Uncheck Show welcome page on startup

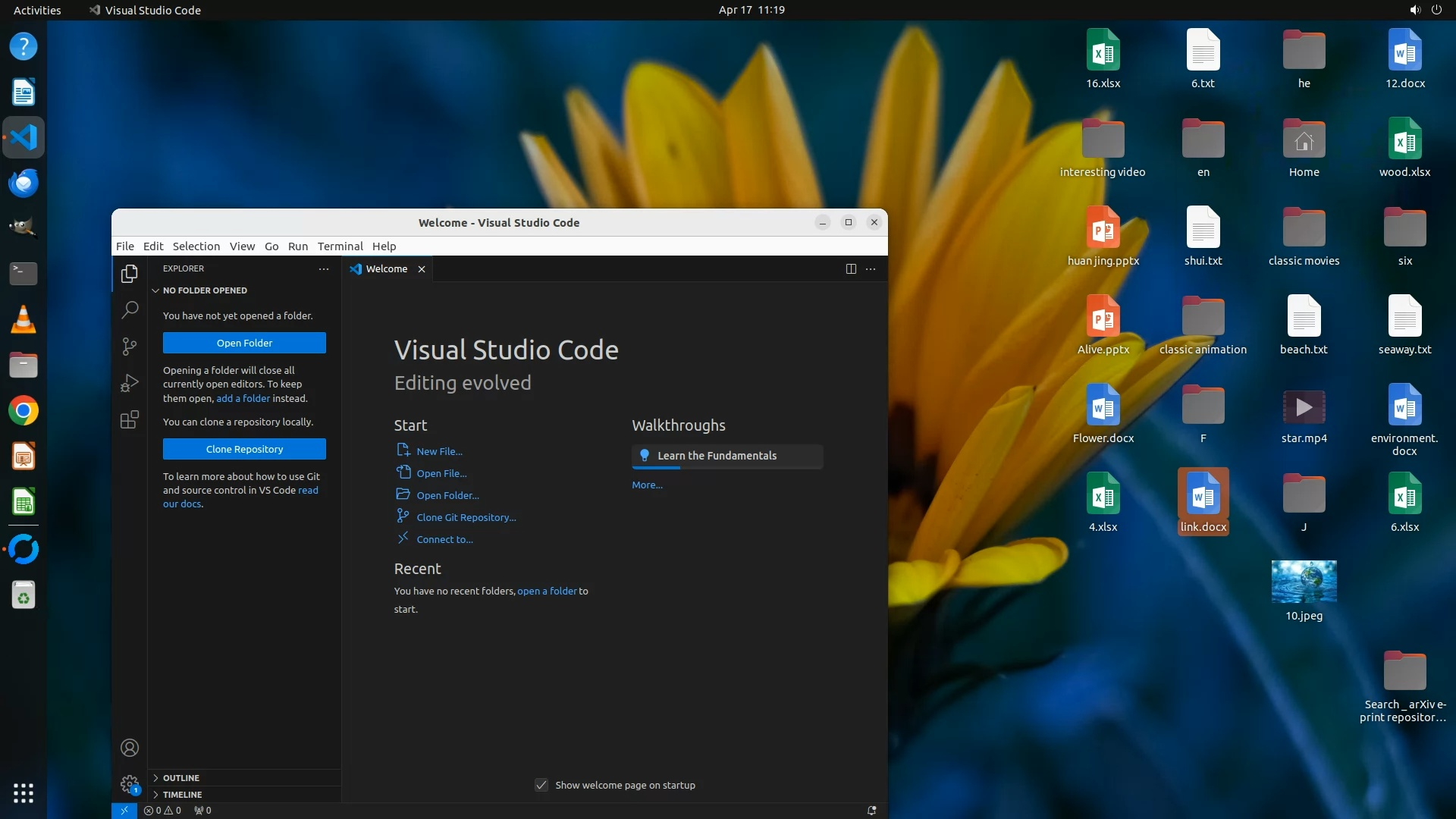[541, 785]
